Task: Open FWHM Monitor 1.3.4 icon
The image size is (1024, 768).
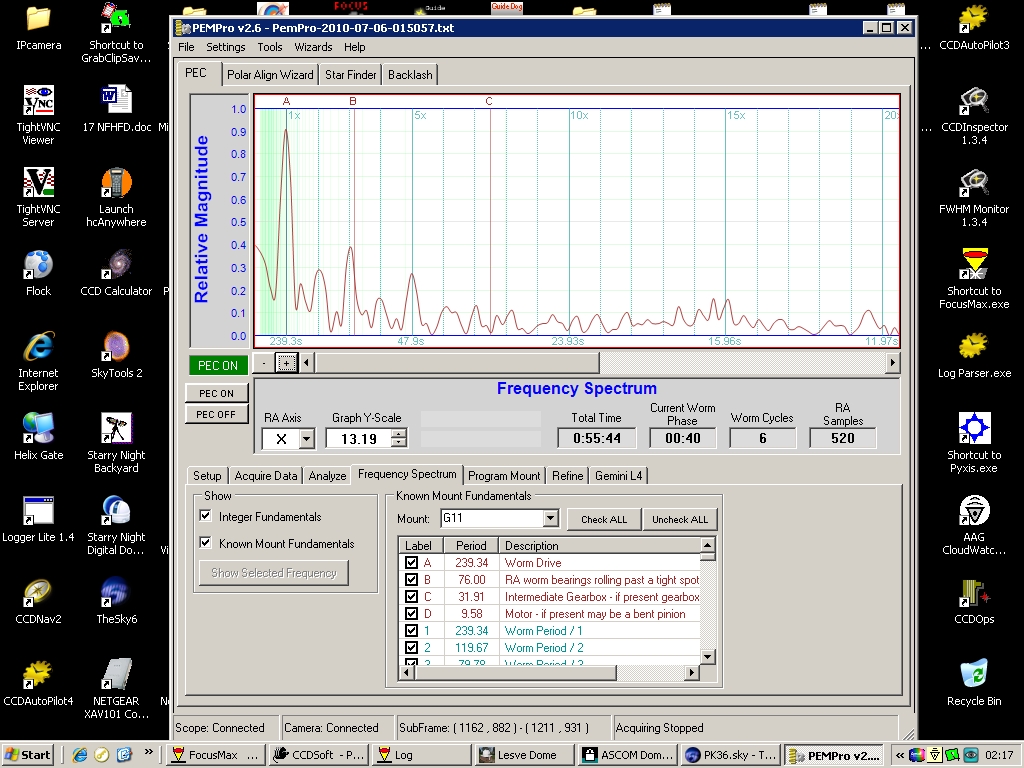Action: coord(974,198)
